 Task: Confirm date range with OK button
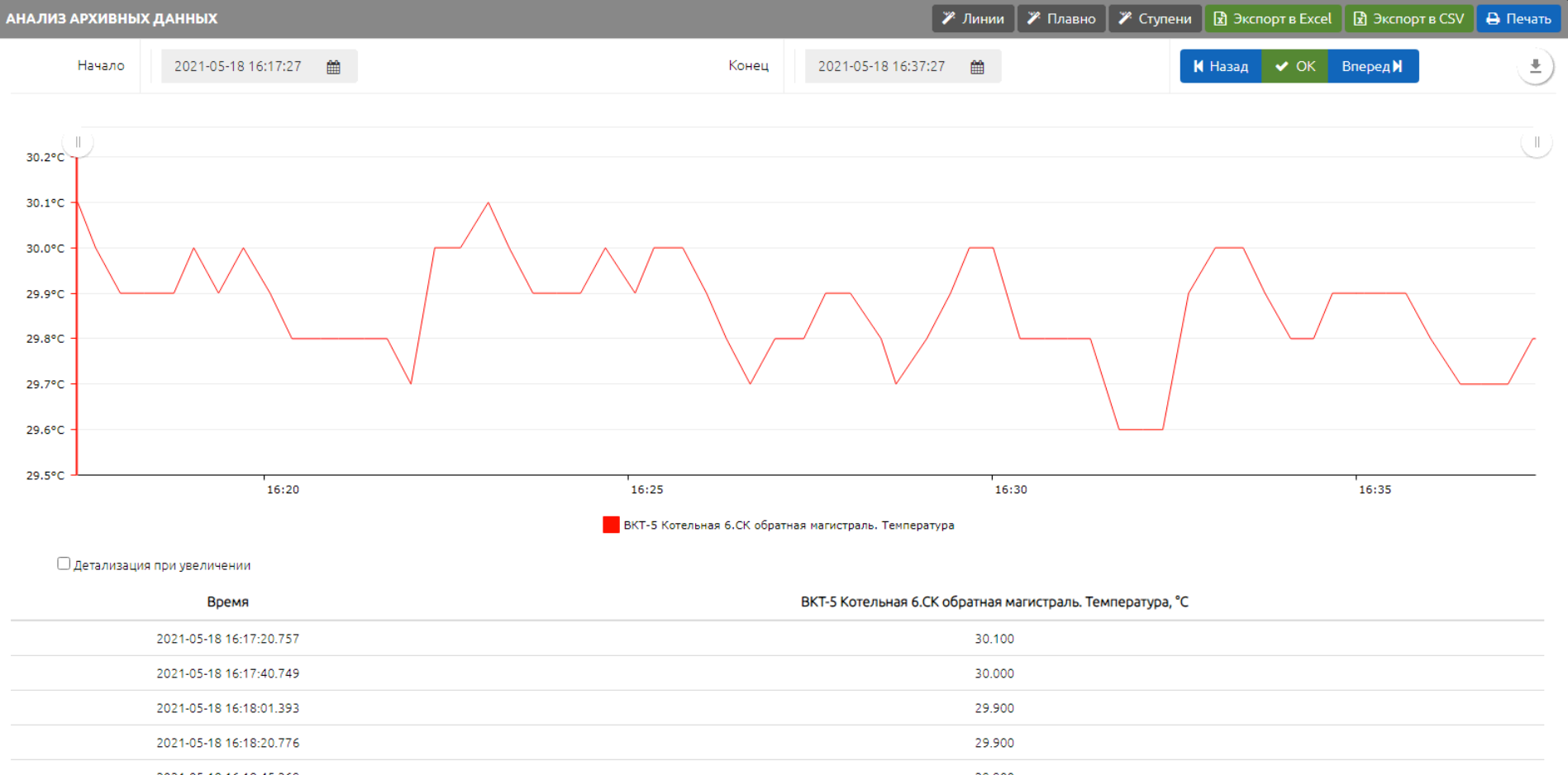coord(1294,66)
